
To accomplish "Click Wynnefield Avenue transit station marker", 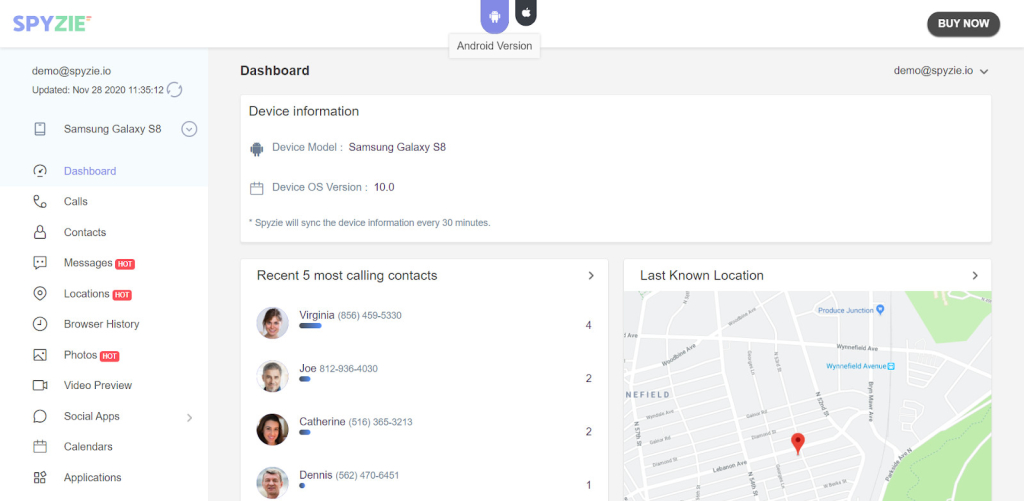I will pyautogui.click(x=890, y=366).
